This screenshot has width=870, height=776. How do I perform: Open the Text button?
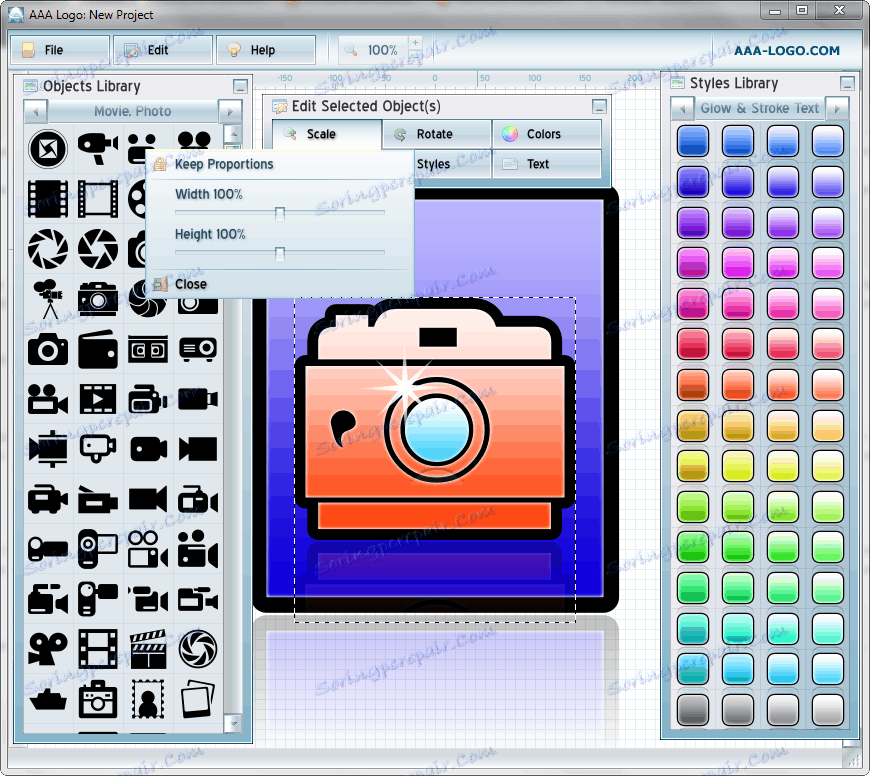(547, 164)
